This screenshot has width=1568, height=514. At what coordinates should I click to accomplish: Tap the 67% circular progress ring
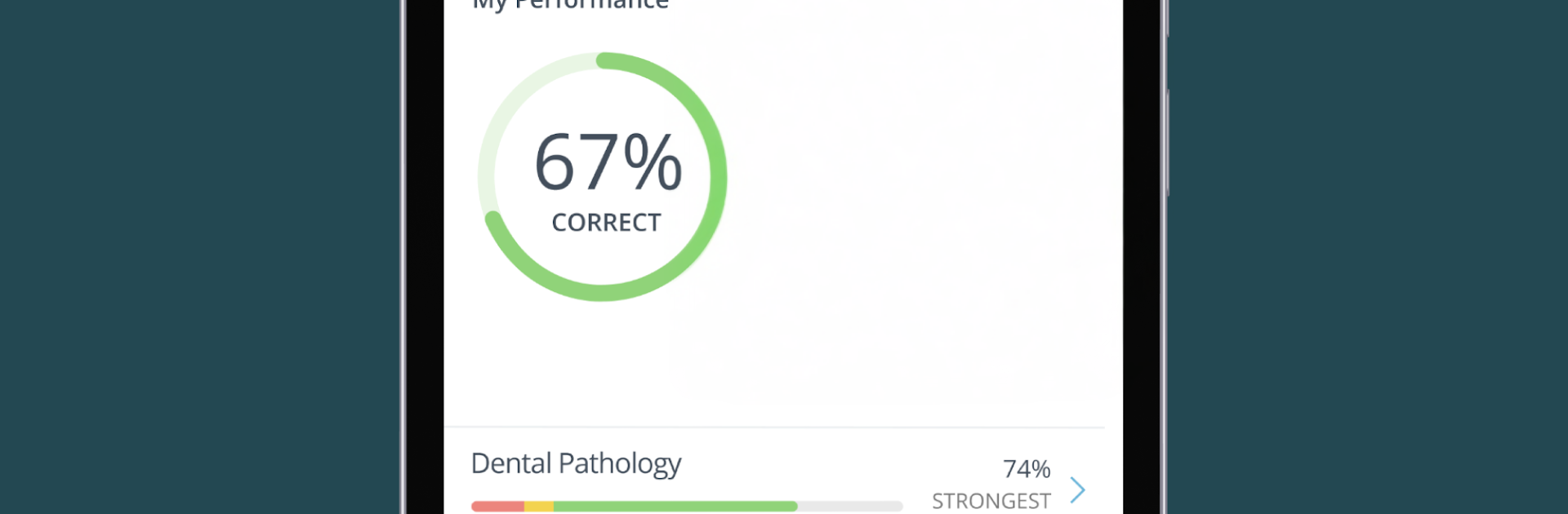click(605, 175)
